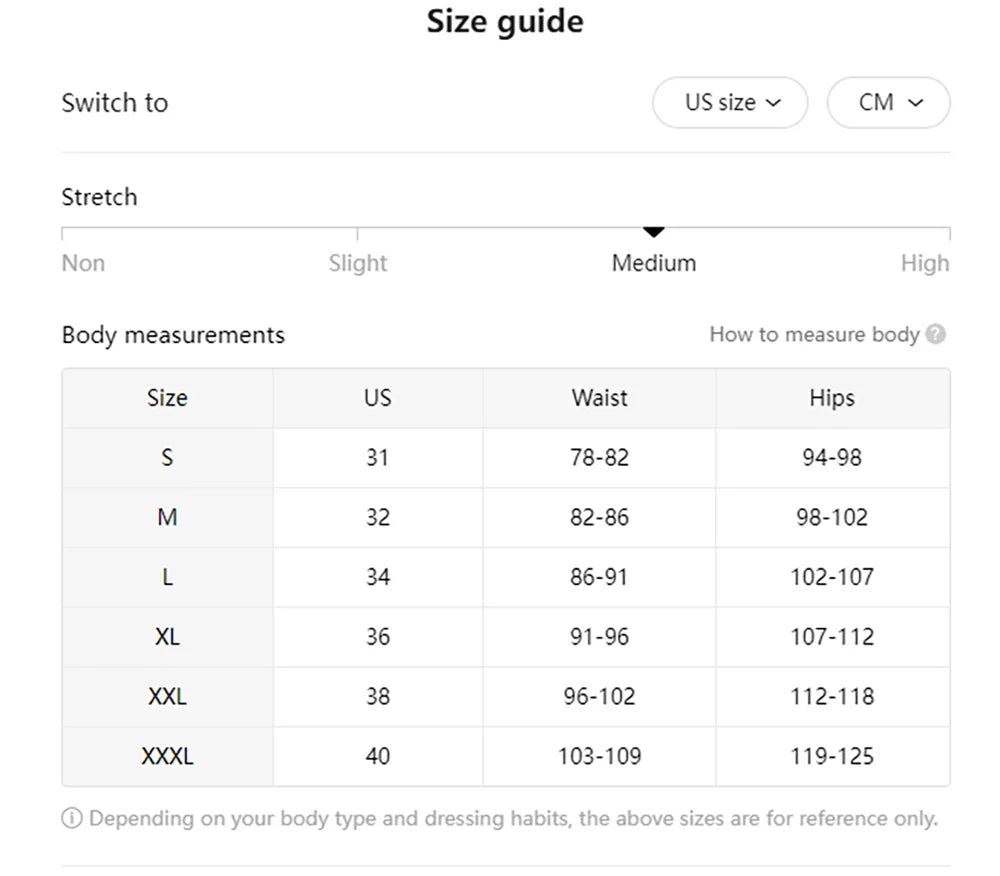
Task: Click the Hips column header
Action: point(832,398)
